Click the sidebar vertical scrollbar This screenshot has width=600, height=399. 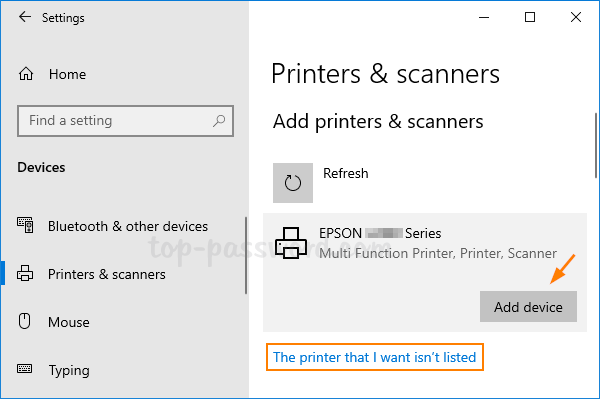[246, 255]
